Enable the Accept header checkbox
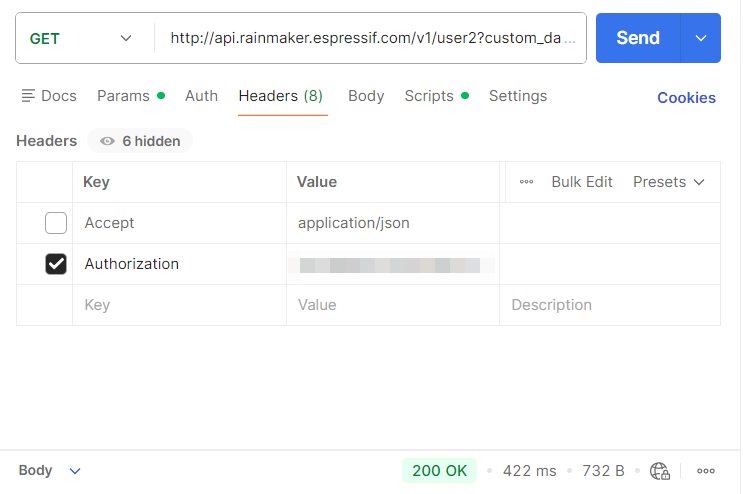743x494 pixels. 56,223
